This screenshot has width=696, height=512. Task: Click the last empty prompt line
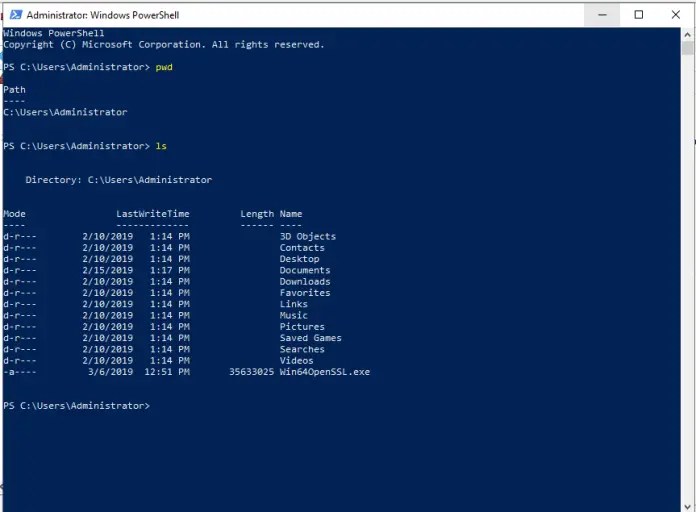[76, 406]
